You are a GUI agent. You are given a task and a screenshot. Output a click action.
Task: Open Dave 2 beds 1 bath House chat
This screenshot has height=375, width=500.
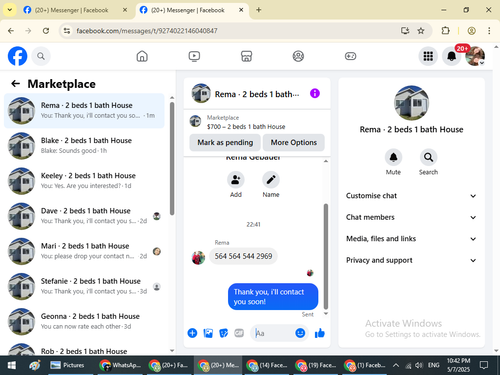84,216
